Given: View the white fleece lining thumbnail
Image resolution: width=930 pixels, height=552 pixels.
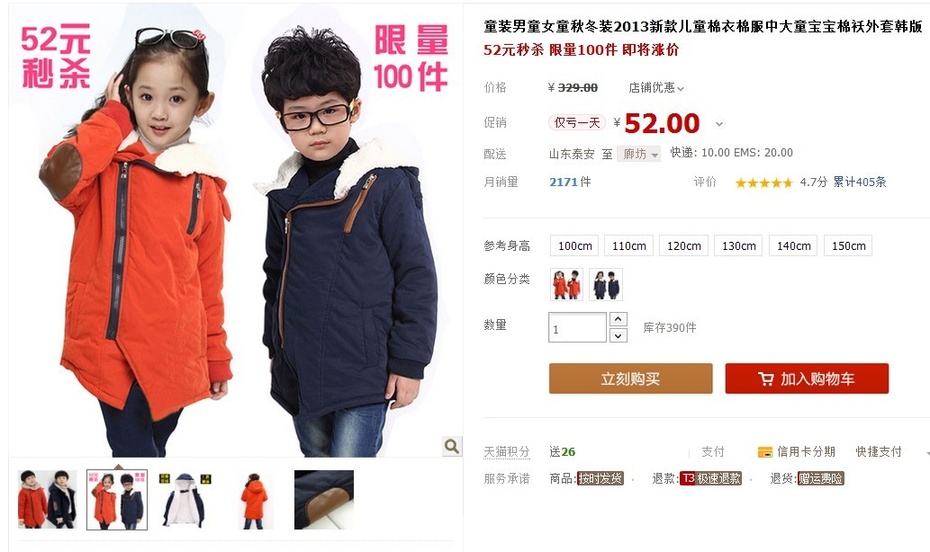Looking at the screenshot, I should [184, 500].
